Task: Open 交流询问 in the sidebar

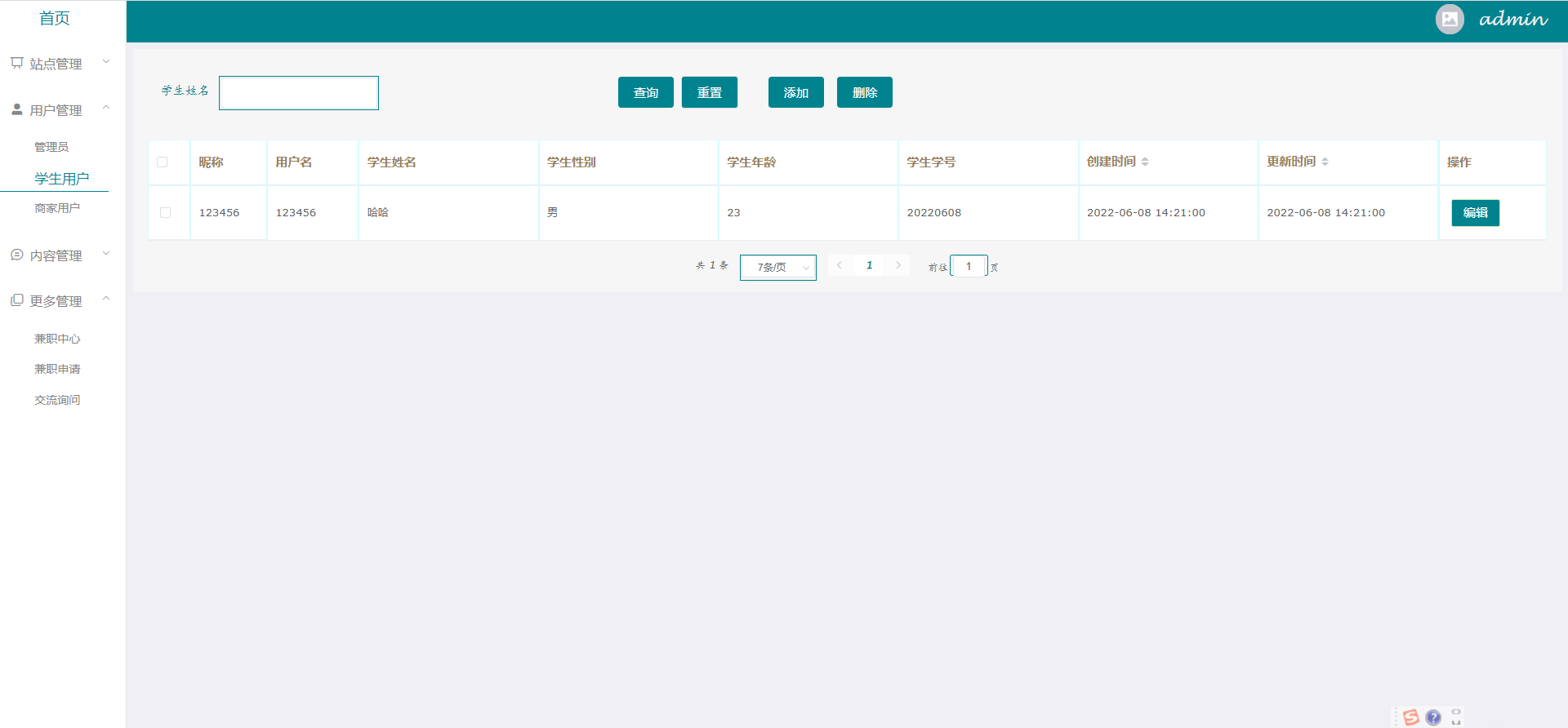Action: [57, 400]
